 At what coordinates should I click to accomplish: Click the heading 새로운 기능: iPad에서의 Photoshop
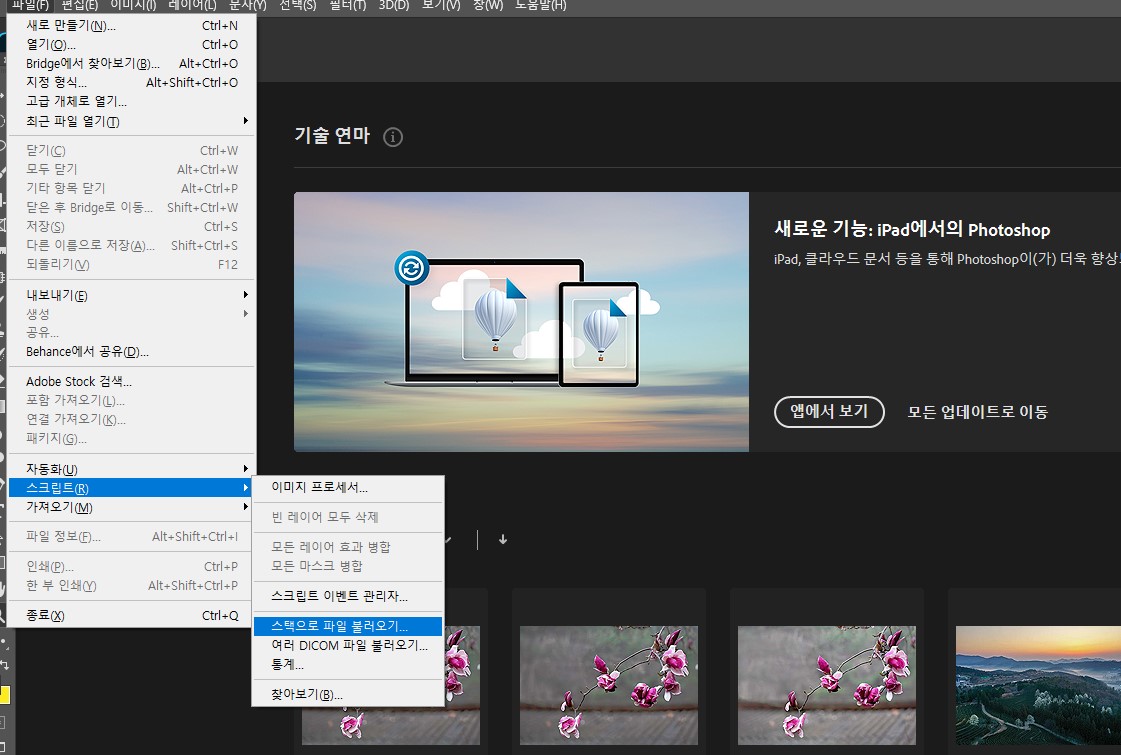(912, 230)
